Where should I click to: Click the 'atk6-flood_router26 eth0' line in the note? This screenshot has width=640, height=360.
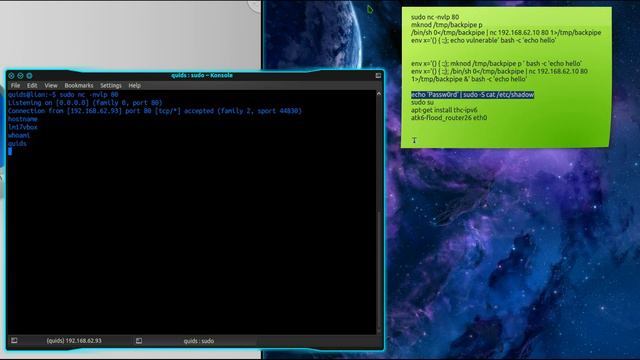click(449, 118)
